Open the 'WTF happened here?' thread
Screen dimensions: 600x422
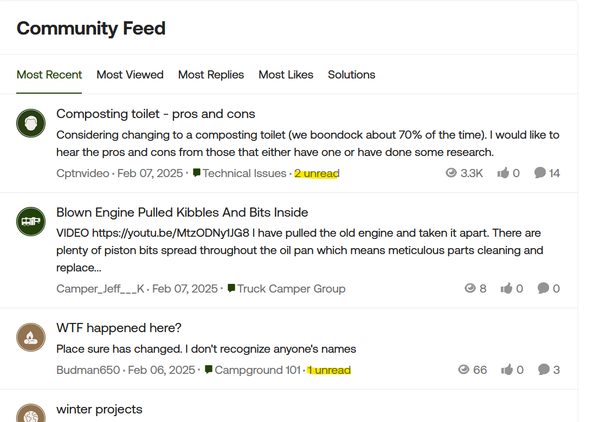tap(119, 327)
